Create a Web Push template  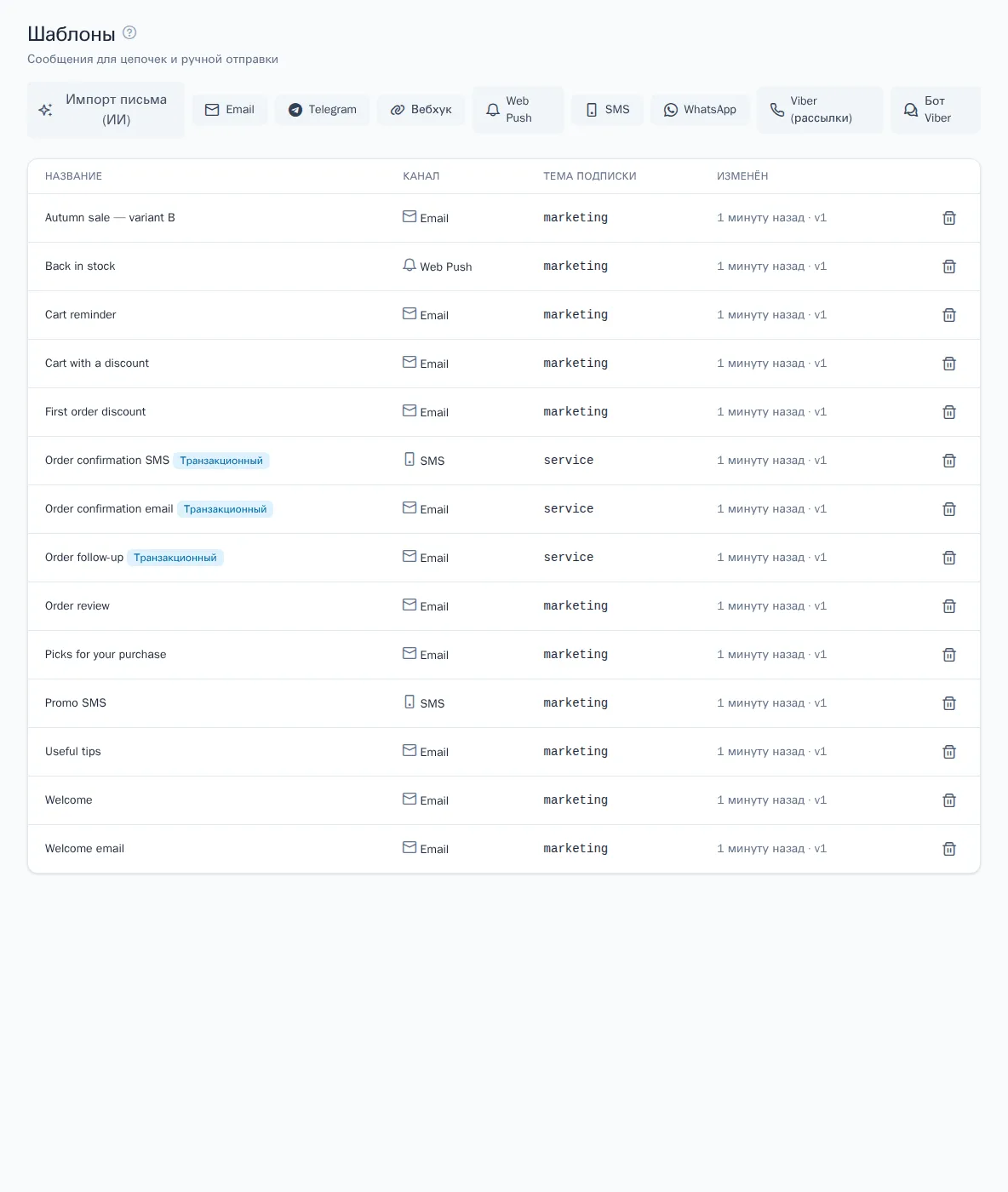pos(518,110)
